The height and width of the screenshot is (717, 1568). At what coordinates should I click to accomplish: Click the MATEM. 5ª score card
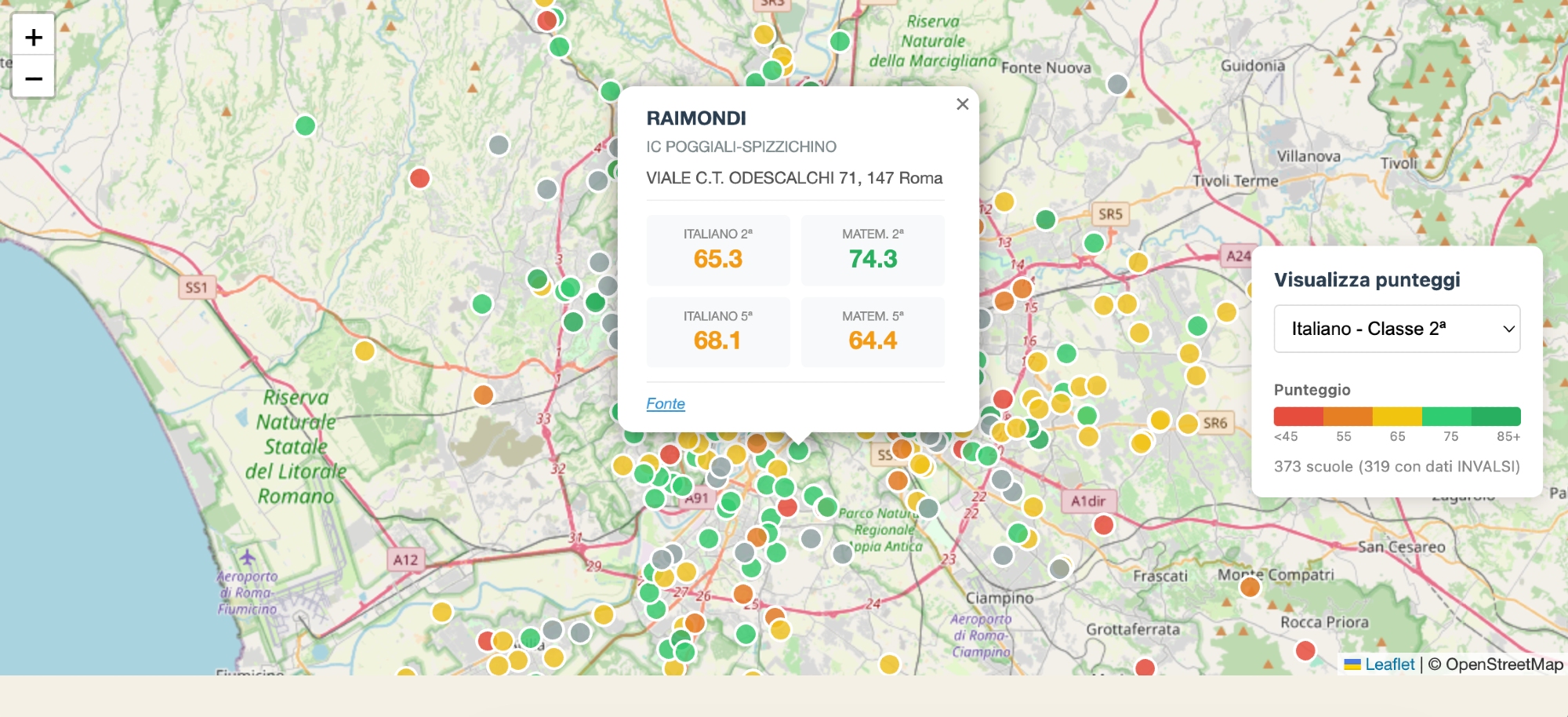tap(873, 332)
